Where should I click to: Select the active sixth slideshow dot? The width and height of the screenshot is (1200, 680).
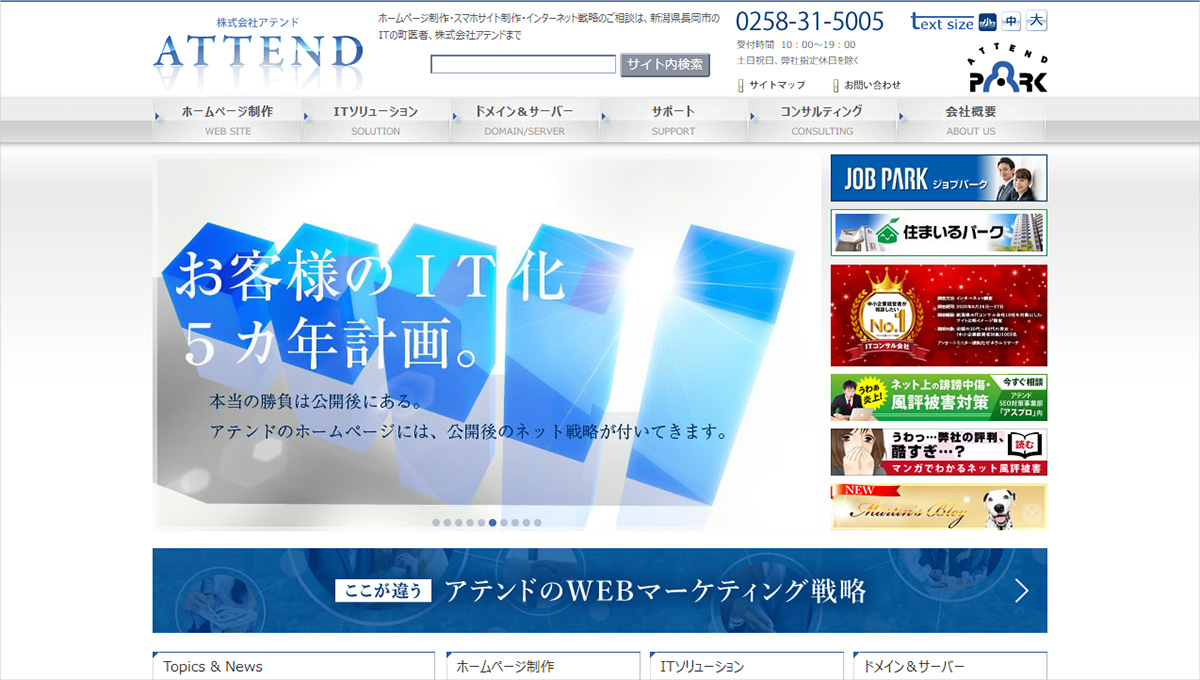(x=493, y=522)
